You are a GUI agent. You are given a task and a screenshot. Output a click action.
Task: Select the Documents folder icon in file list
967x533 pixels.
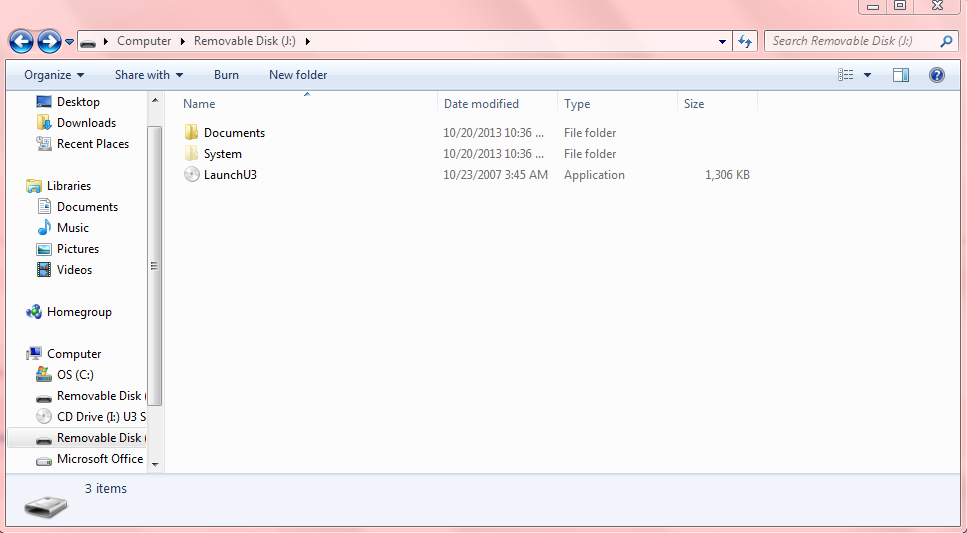click(x=191, y=133)
